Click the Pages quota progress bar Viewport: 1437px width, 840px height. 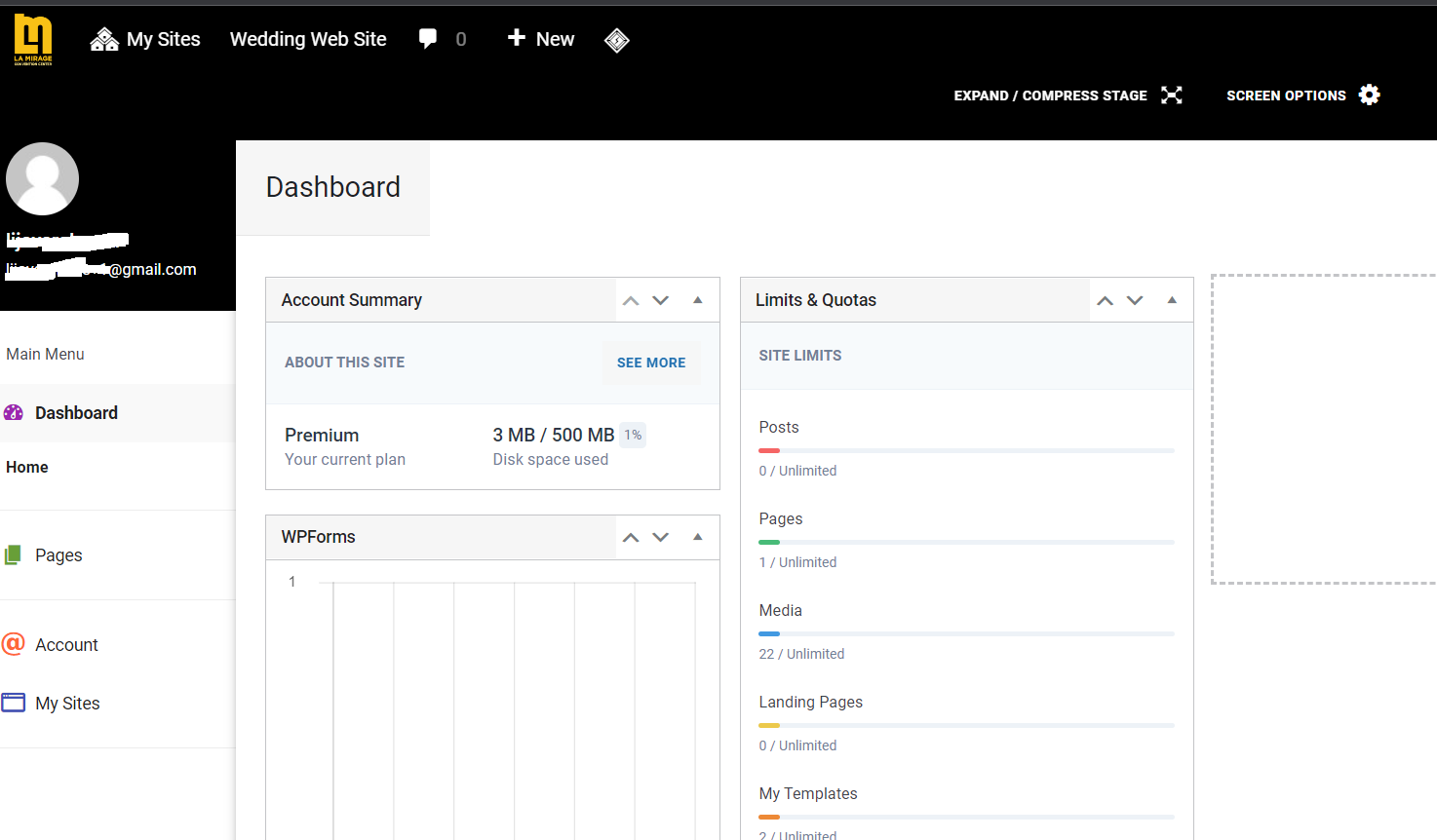pyautogui.click(x=966, y=542)
